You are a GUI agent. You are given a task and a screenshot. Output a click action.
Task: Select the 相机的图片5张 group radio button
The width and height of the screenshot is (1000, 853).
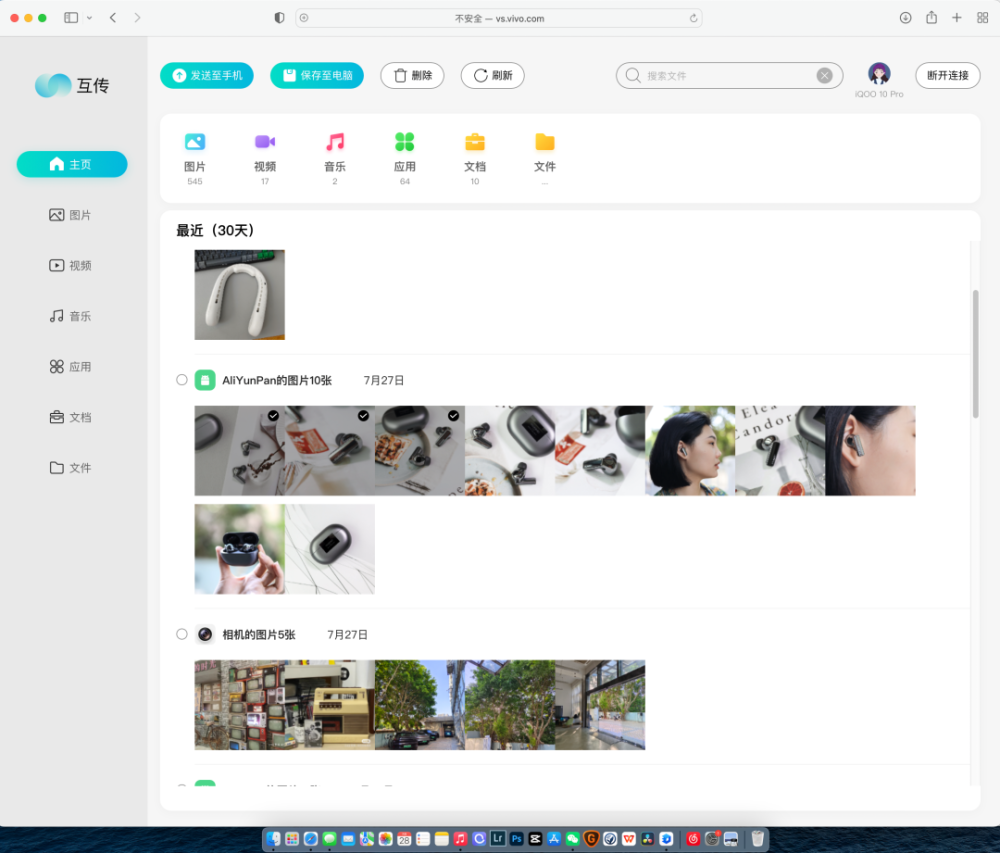182,634
